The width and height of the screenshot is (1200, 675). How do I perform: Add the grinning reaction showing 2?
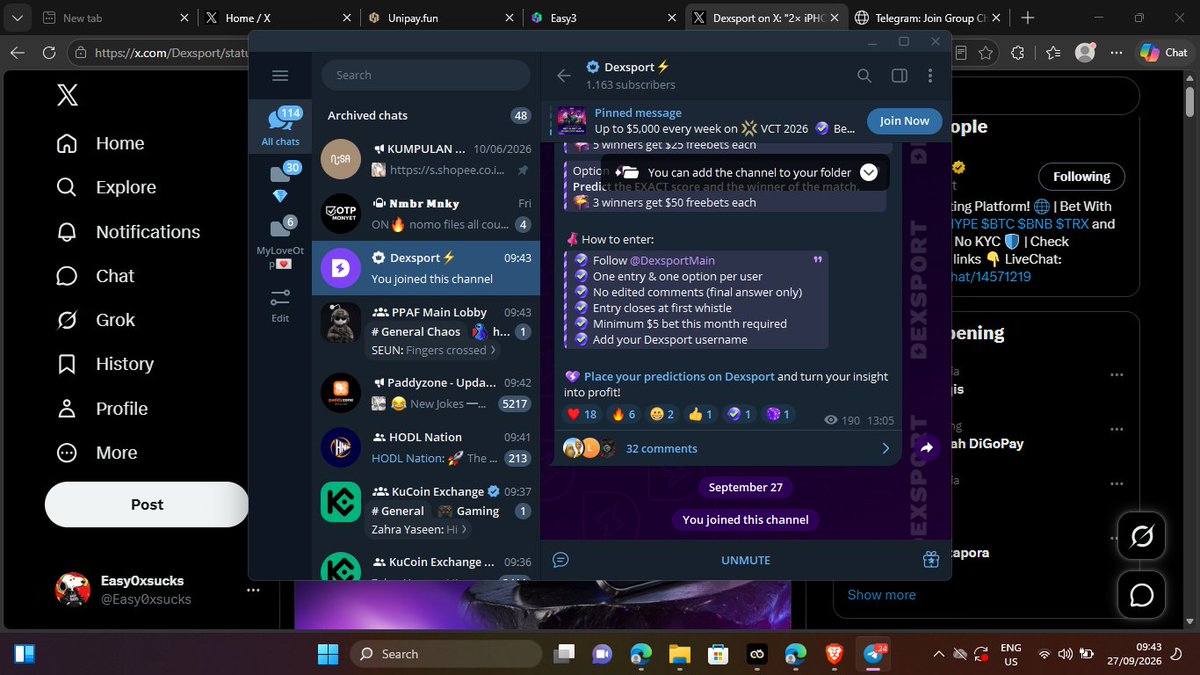(663, 414)
